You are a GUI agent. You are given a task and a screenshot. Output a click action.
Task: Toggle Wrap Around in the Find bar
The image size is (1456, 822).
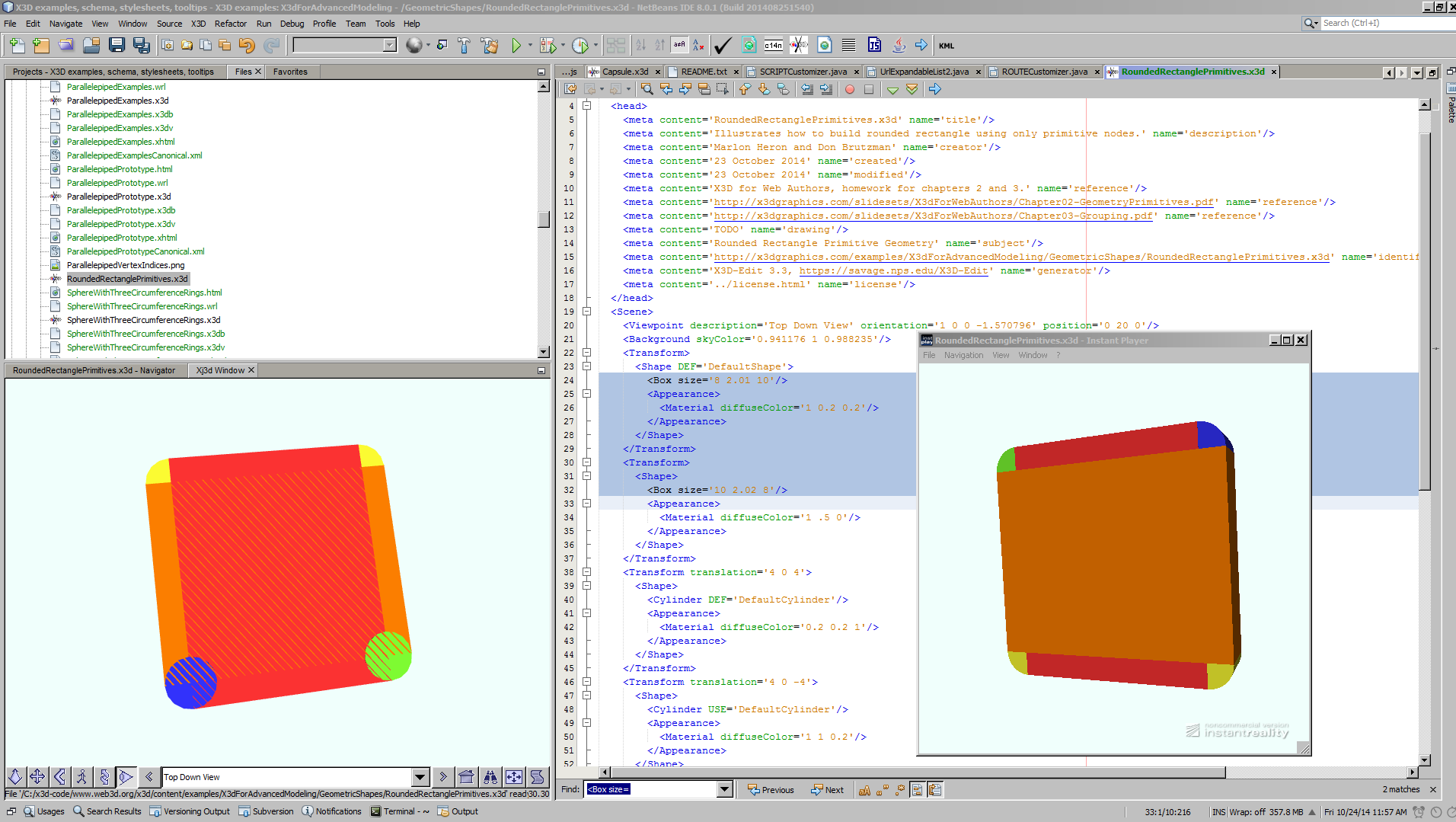(x=934, y=790)
